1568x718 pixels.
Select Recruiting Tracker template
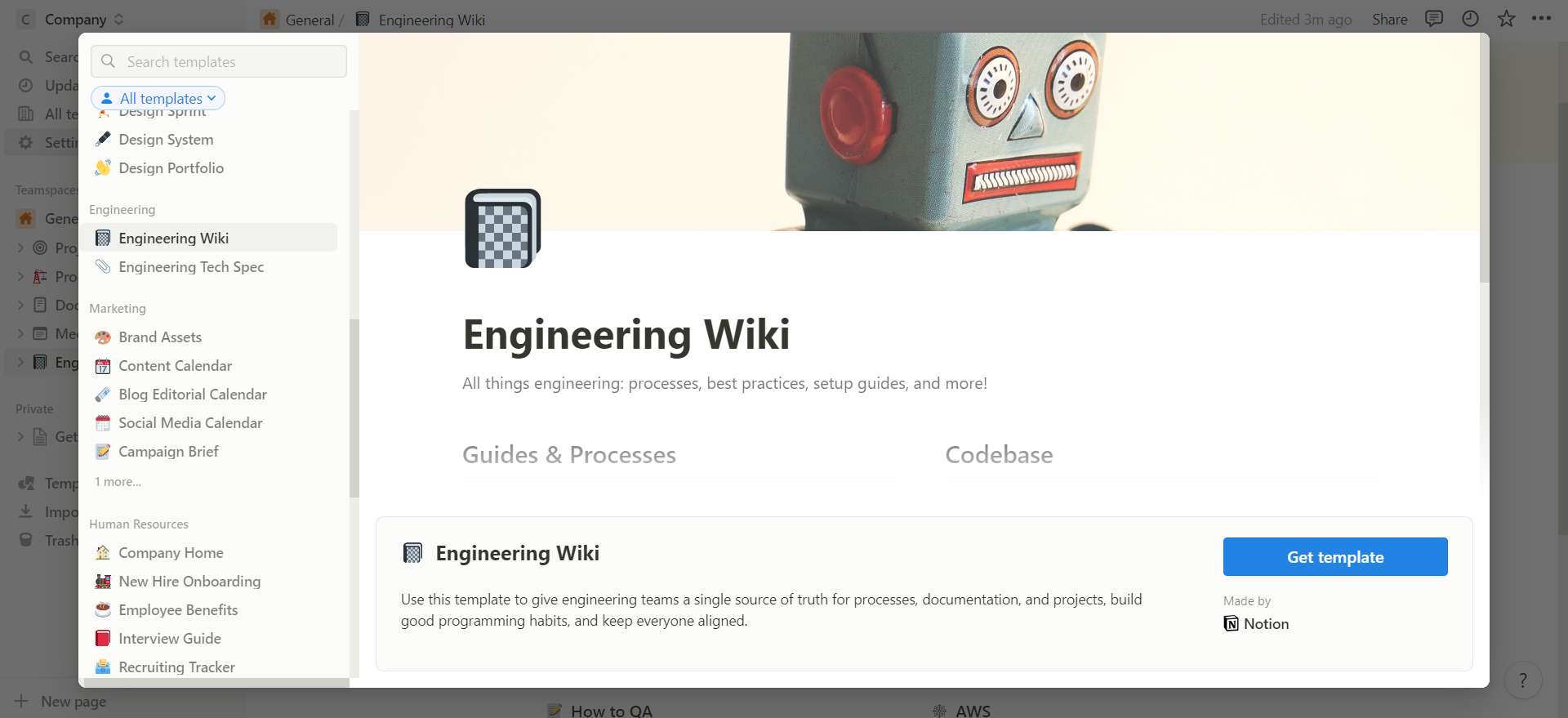pos(211,667)
